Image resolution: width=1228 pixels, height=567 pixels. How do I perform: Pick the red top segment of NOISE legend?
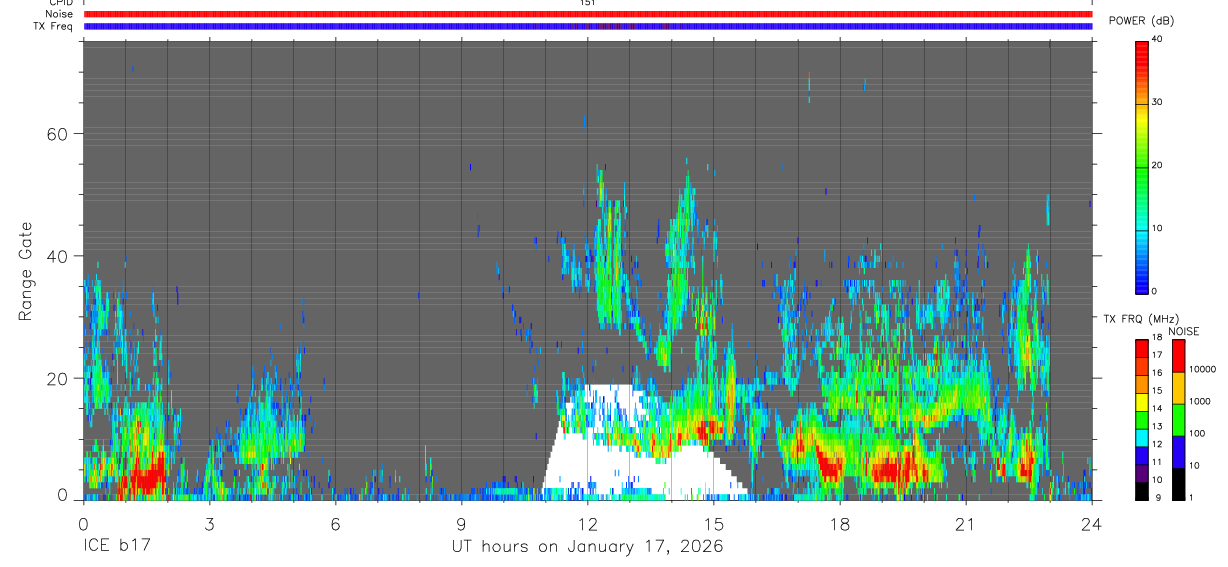point(1178,355)
